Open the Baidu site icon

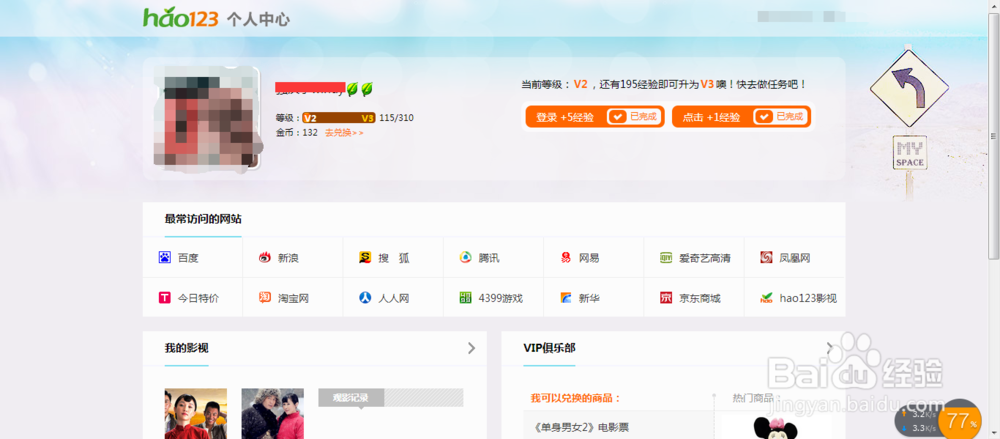click(165, 258)
